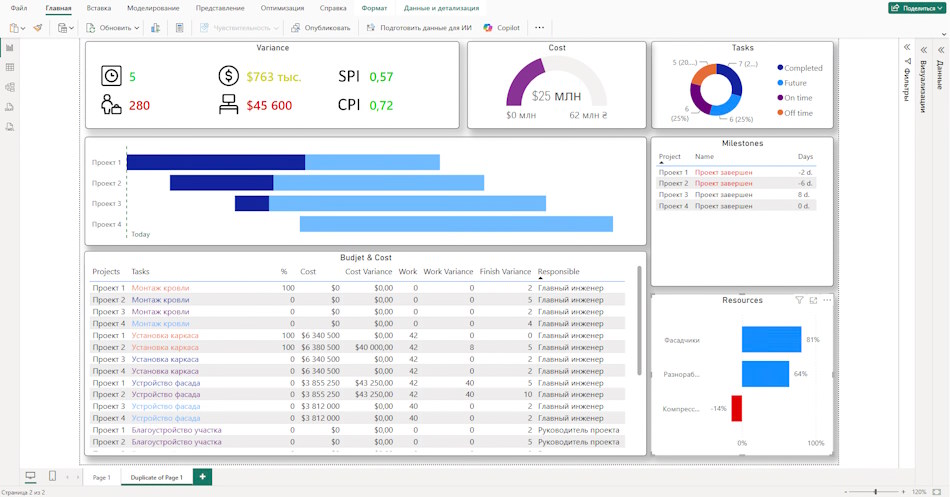Open the Обновить dropdown arrow
Screen dimensions: 950x497
pyautogui.click(x=136, y=28)
